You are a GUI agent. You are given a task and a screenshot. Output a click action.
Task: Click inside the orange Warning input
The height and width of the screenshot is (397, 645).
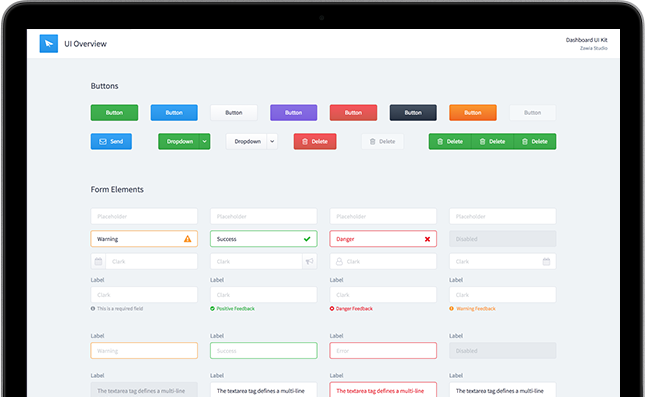(144, 239)
